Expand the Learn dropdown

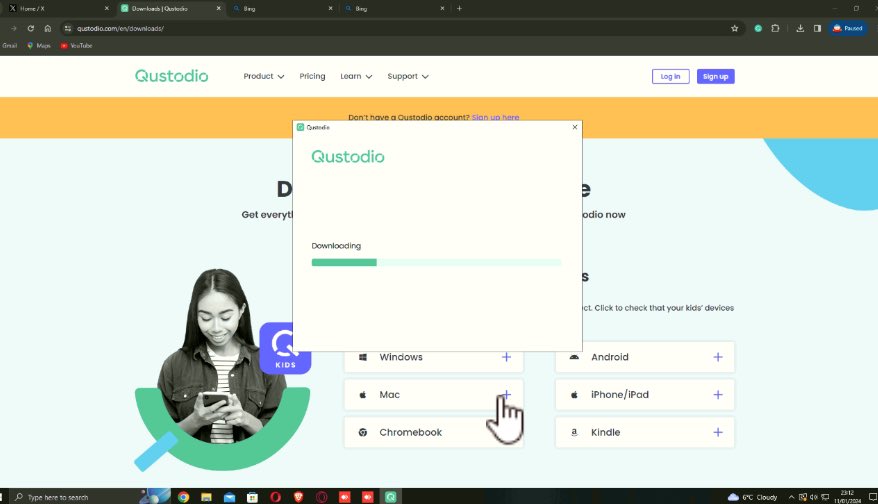pos(356,76)
